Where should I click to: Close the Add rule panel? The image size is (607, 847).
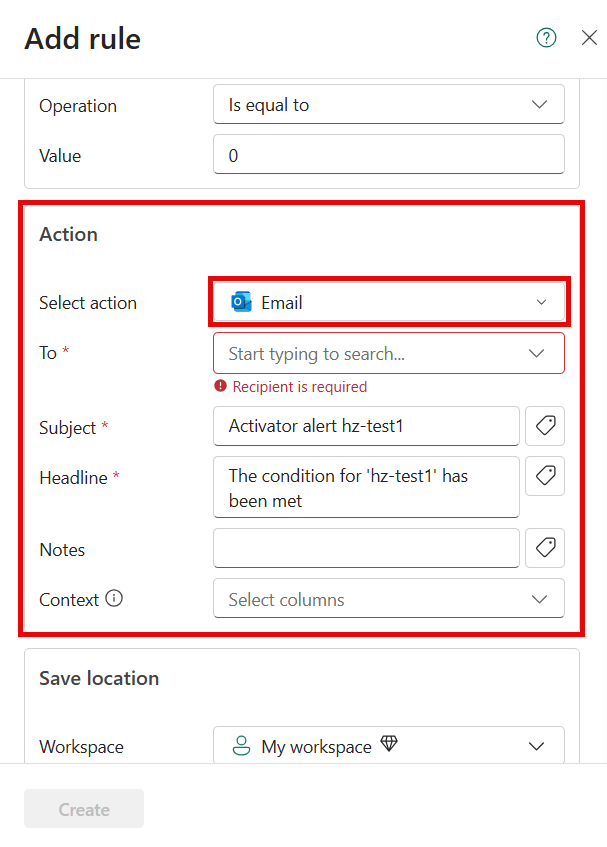[x=589, y=38]
